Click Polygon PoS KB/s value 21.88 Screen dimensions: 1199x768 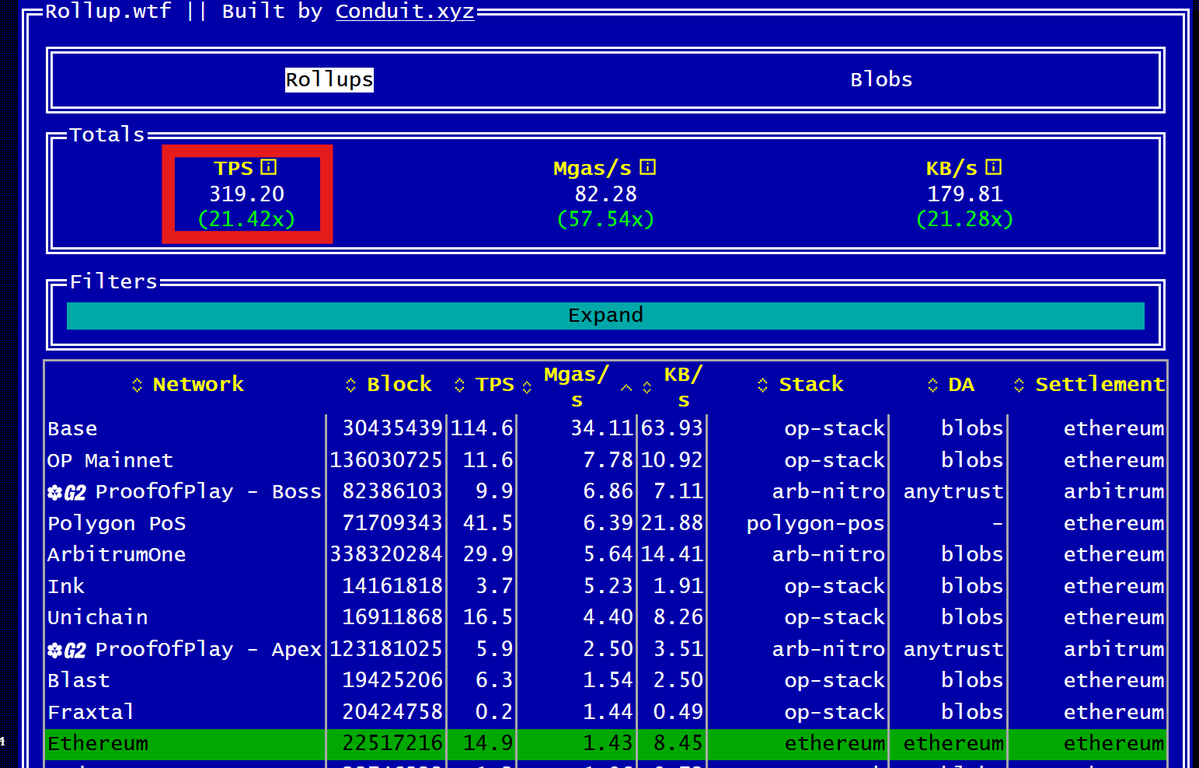coord(671,523)
